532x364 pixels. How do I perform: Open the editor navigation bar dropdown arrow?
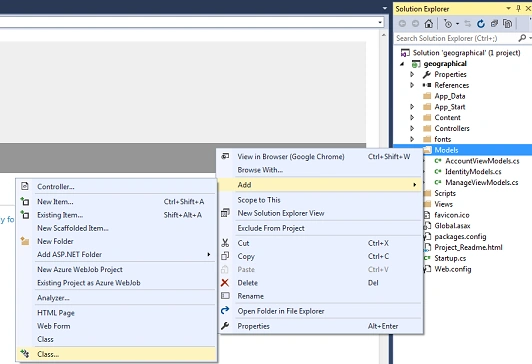click(380, 22)
